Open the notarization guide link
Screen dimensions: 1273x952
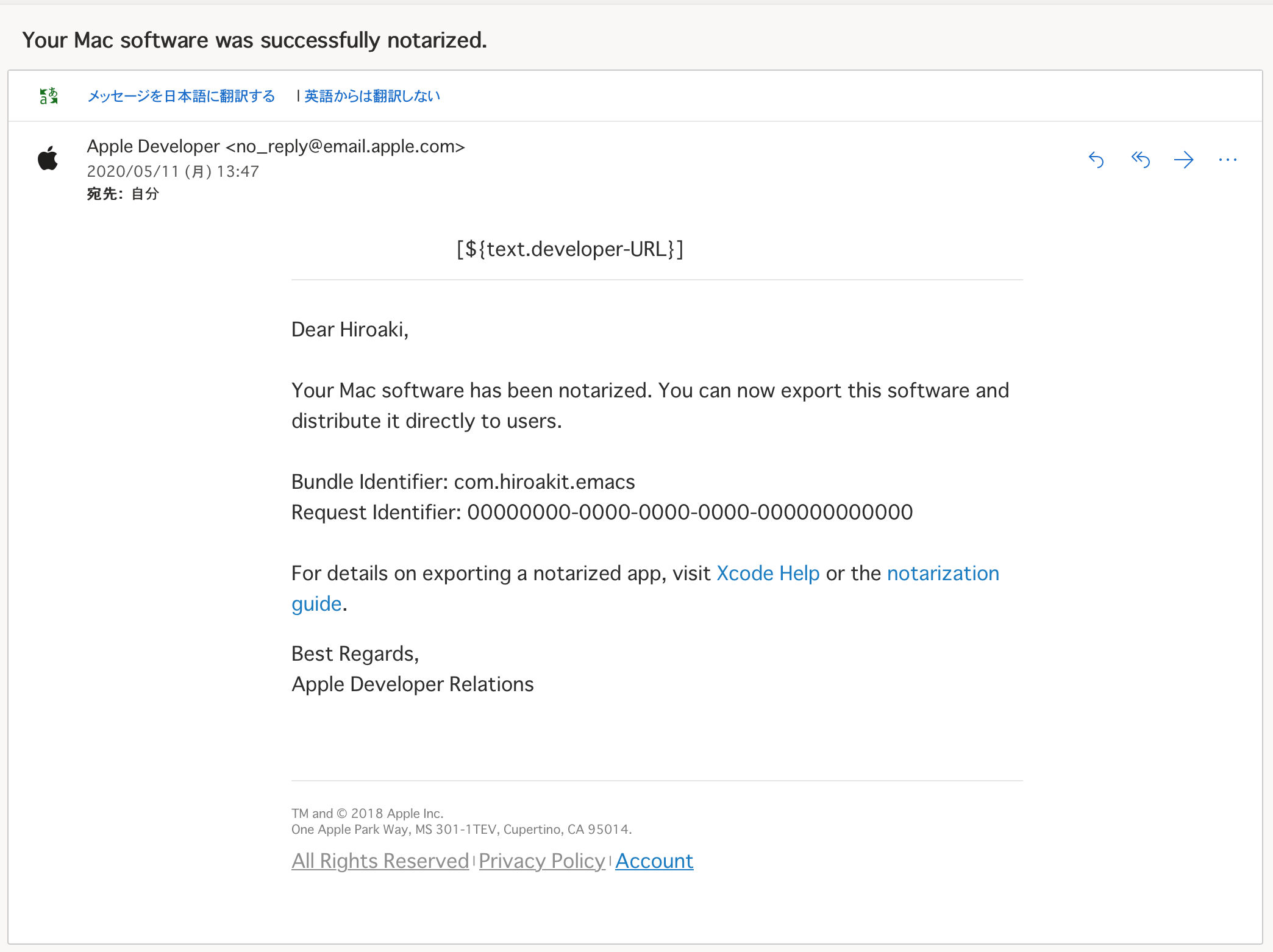tap(943, 574)
